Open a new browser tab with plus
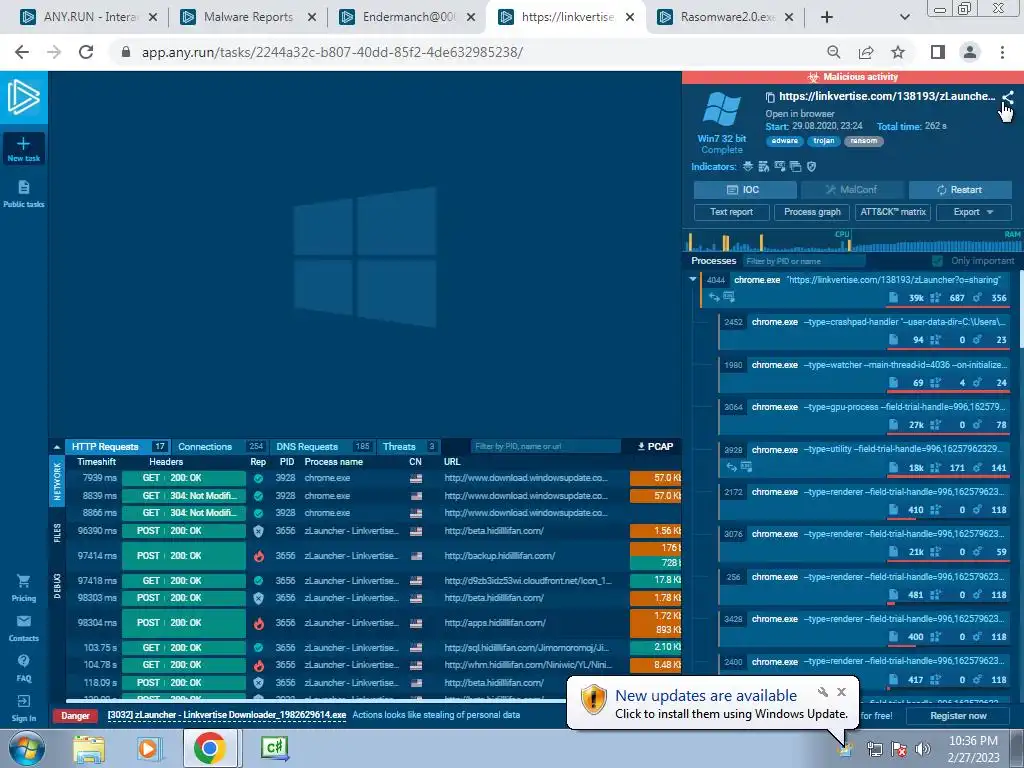 (827, 17)
